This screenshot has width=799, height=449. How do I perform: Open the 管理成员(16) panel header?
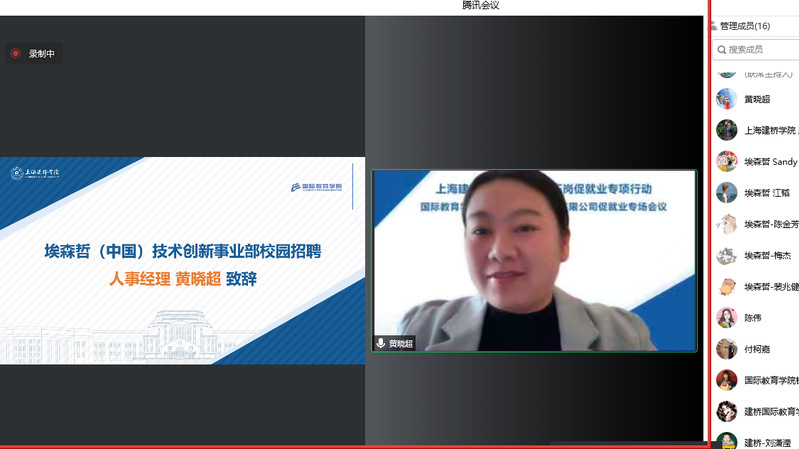click(745, 26)
